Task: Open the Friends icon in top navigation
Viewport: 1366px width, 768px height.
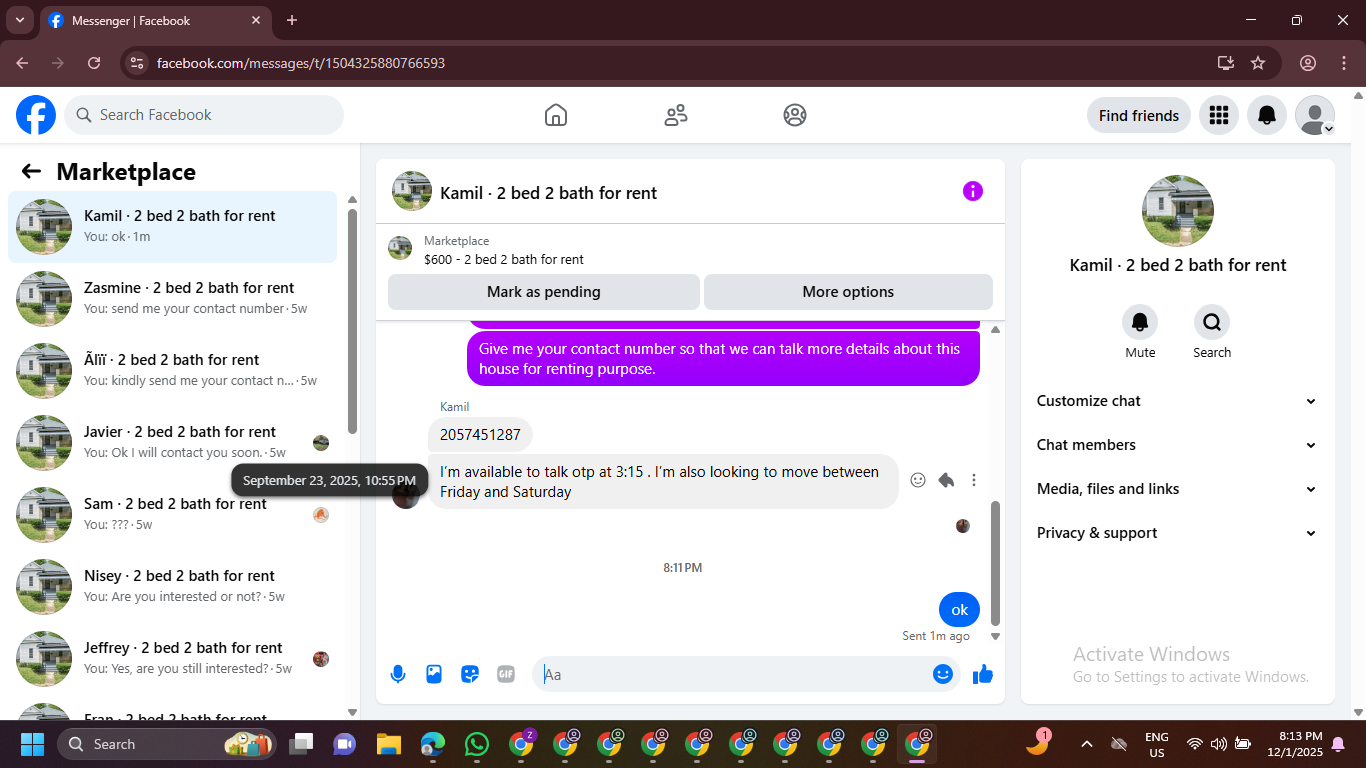Action: coord(676,115)
